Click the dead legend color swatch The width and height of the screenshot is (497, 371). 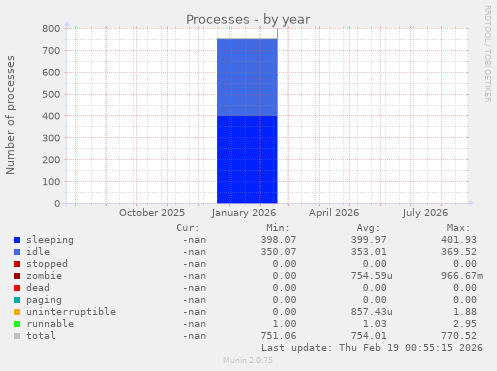(x=17, y=288)
